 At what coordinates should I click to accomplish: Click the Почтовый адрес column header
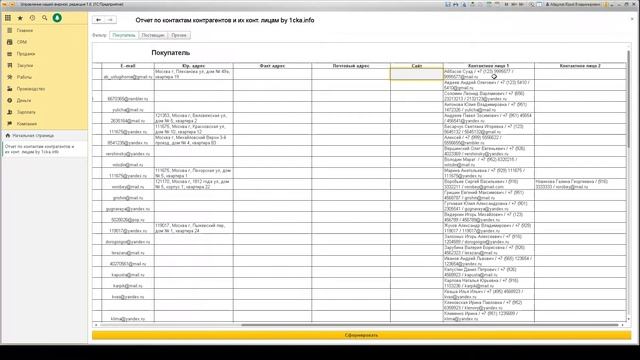tap(351, 65)
